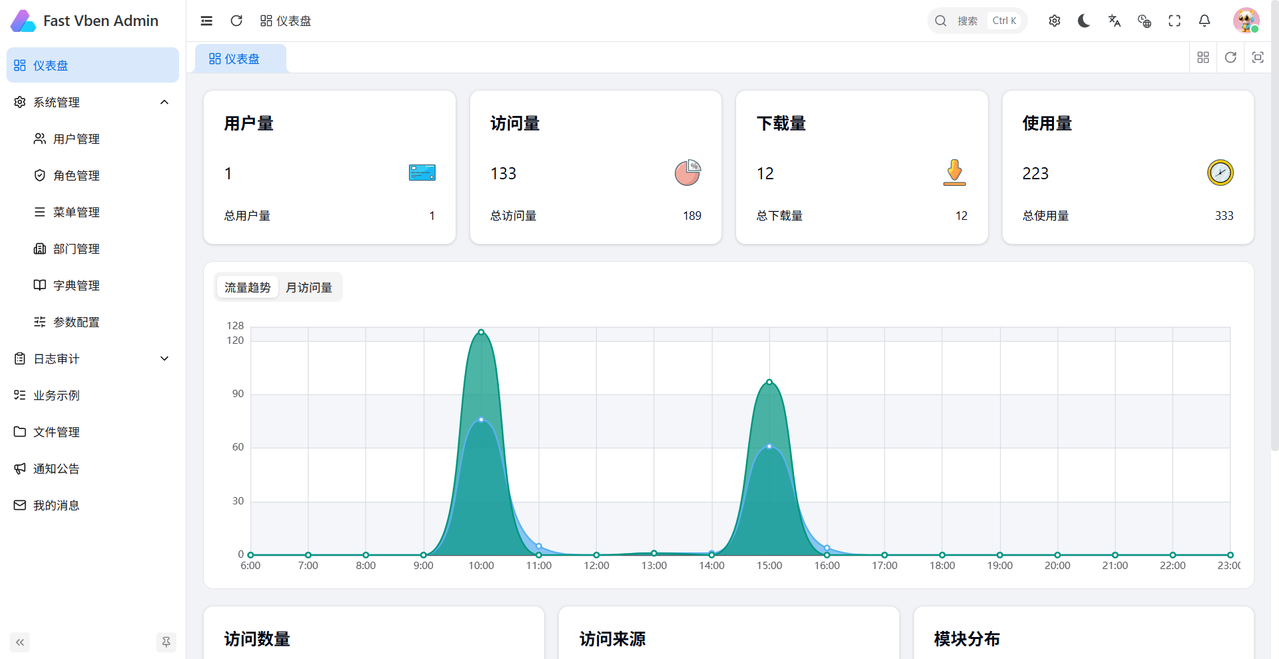Click the pie chart icon in 访问量 panel

(688, 173)
